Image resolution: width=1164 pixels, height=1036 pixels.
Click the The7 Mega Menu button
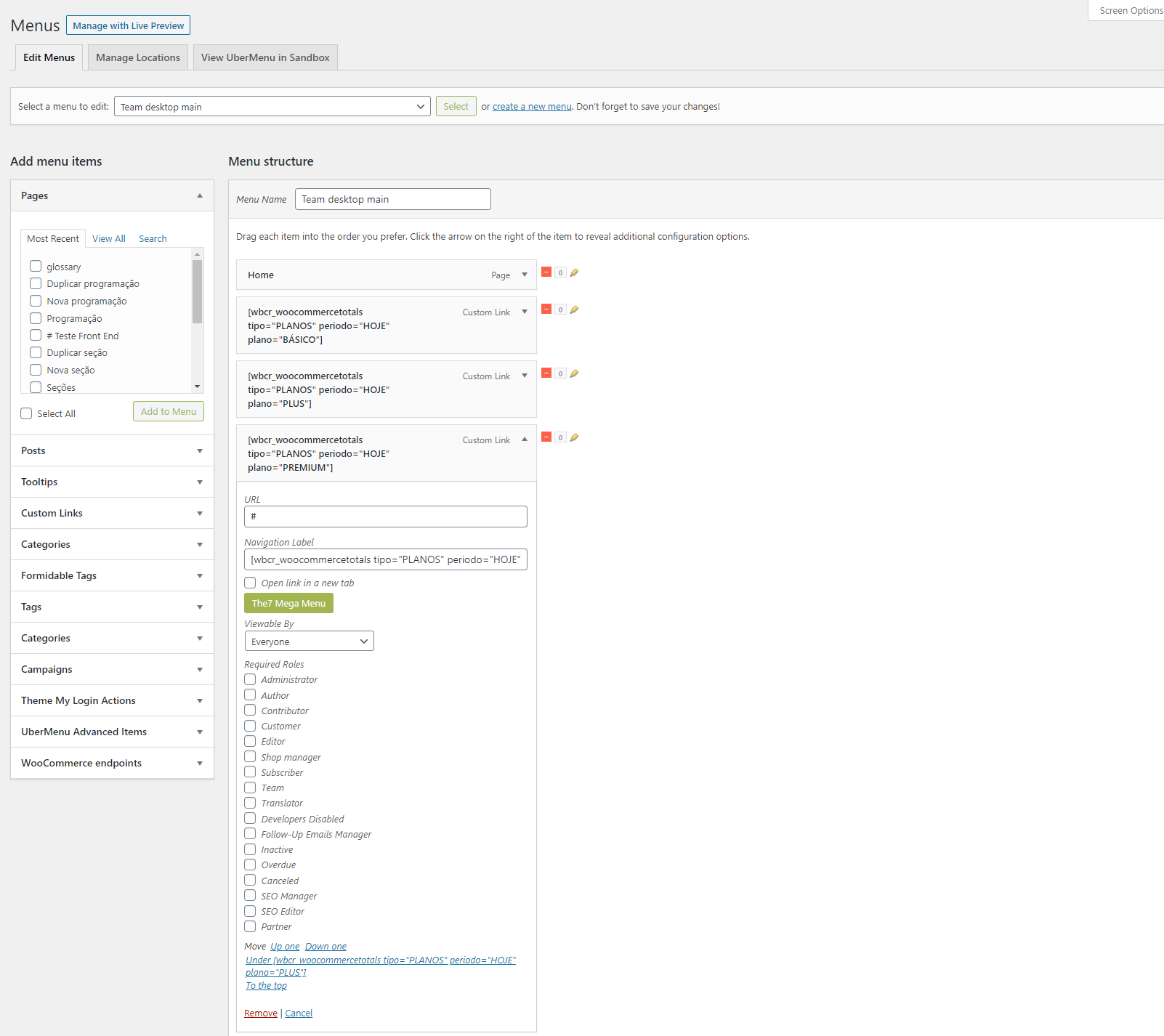click(x=288, y=603)
